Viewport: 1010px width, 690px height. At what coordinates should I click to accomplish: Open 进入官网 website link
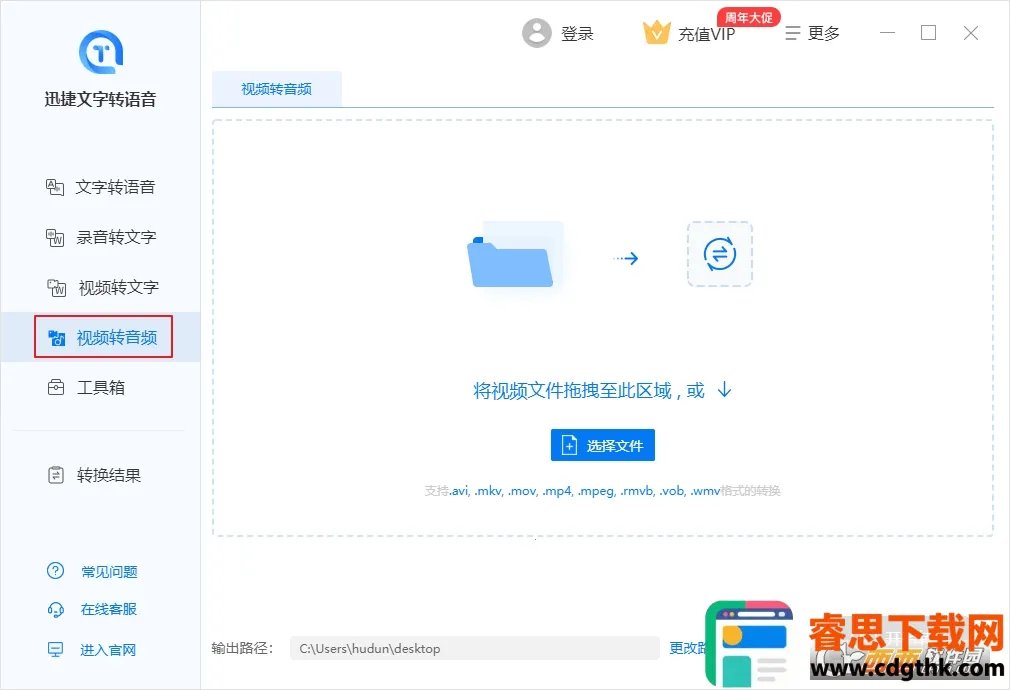coord(108,650)
